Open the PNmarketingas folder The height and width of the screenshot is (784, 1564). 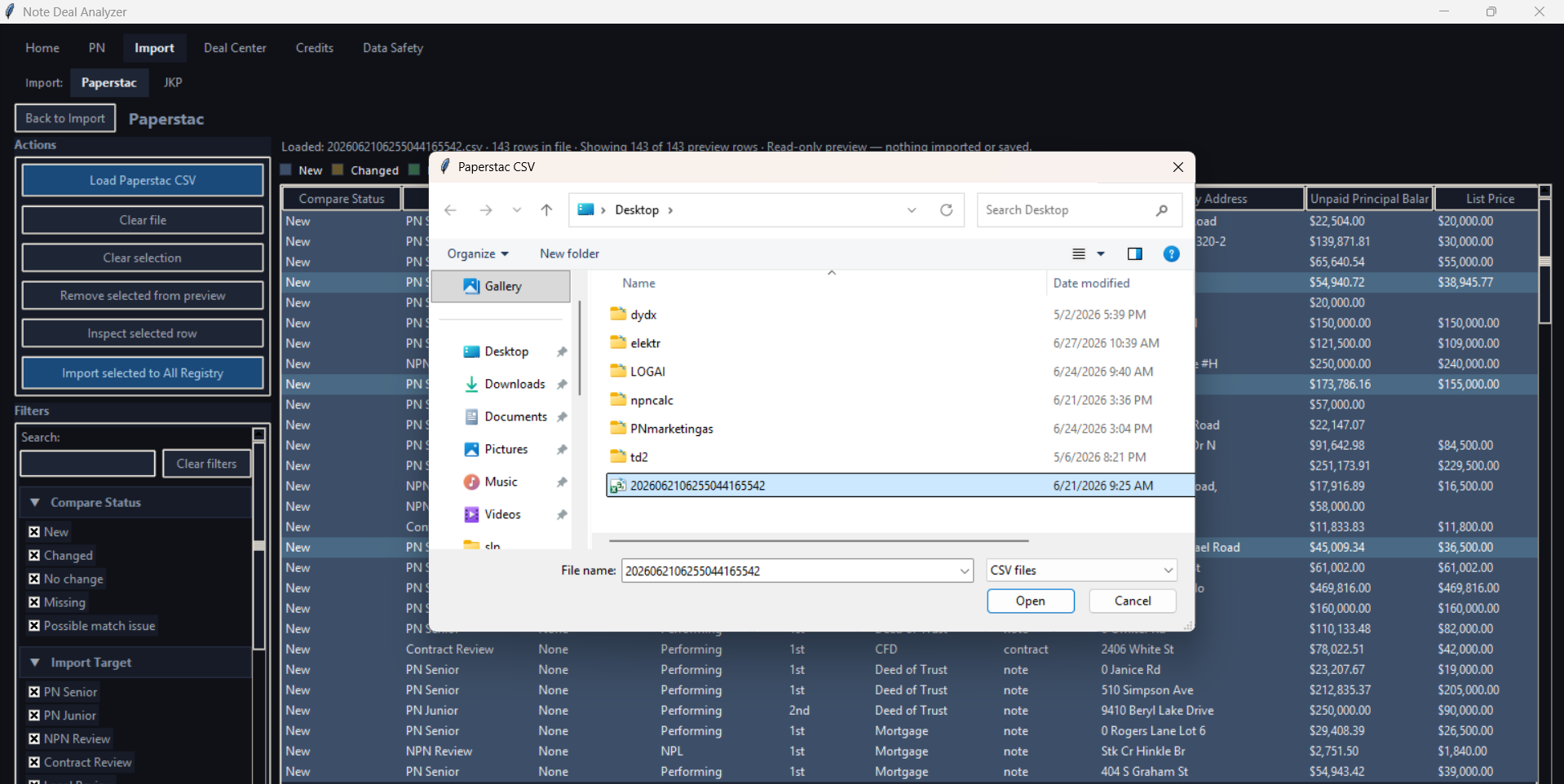tap(671, 429)
